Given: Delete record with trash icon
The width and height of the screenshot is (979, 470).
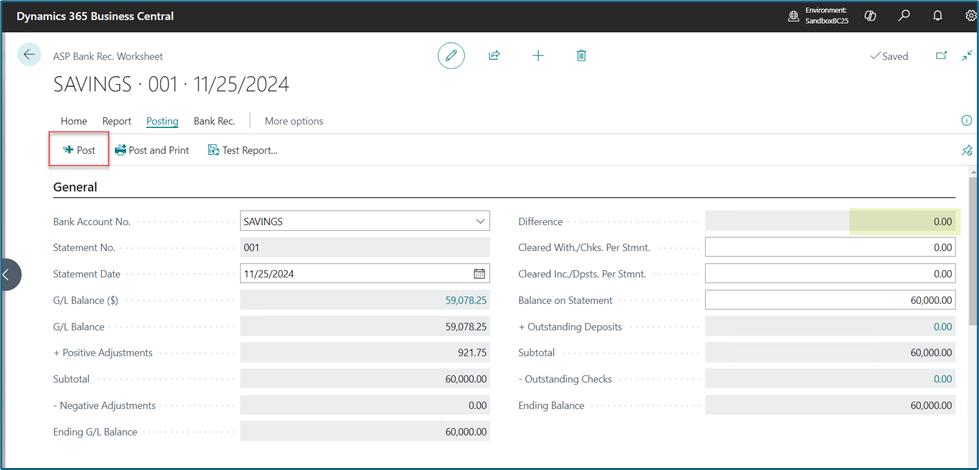Looking at the screenshot, I should 581,56.
